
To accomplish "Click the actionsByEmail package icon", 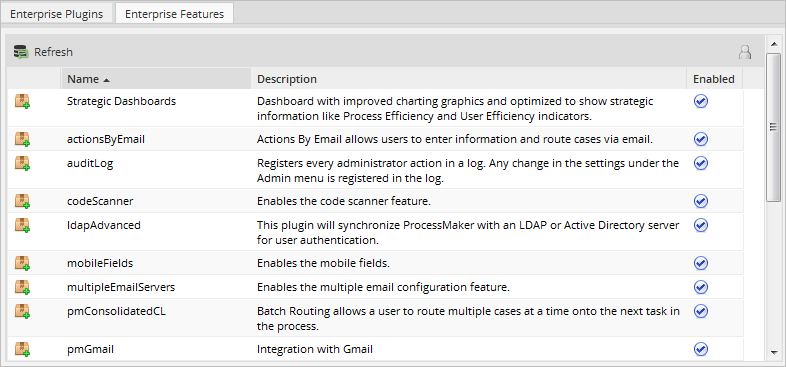I will 22,139.
